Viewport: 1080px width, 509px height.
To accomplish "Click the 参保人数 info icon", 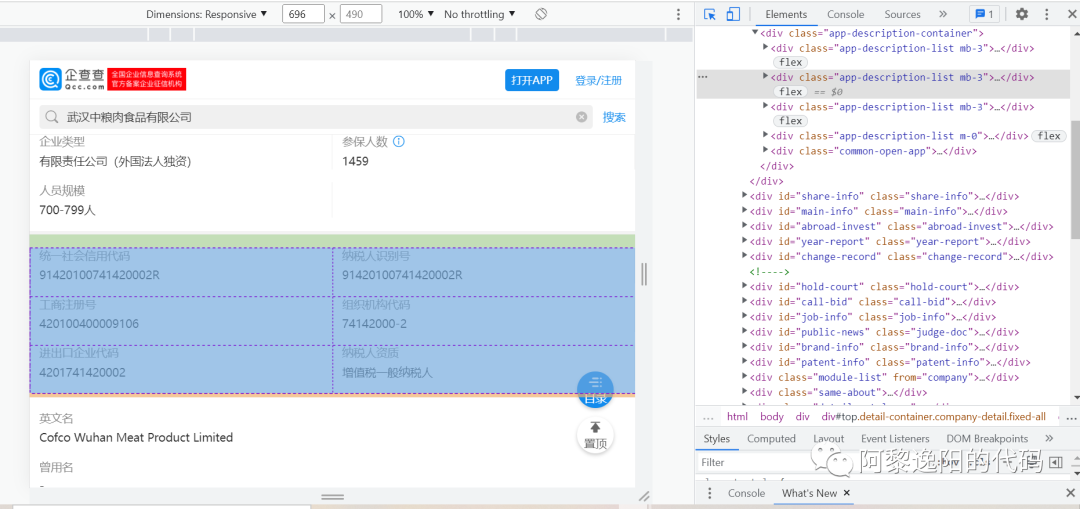I will click(x=399, y=142).
